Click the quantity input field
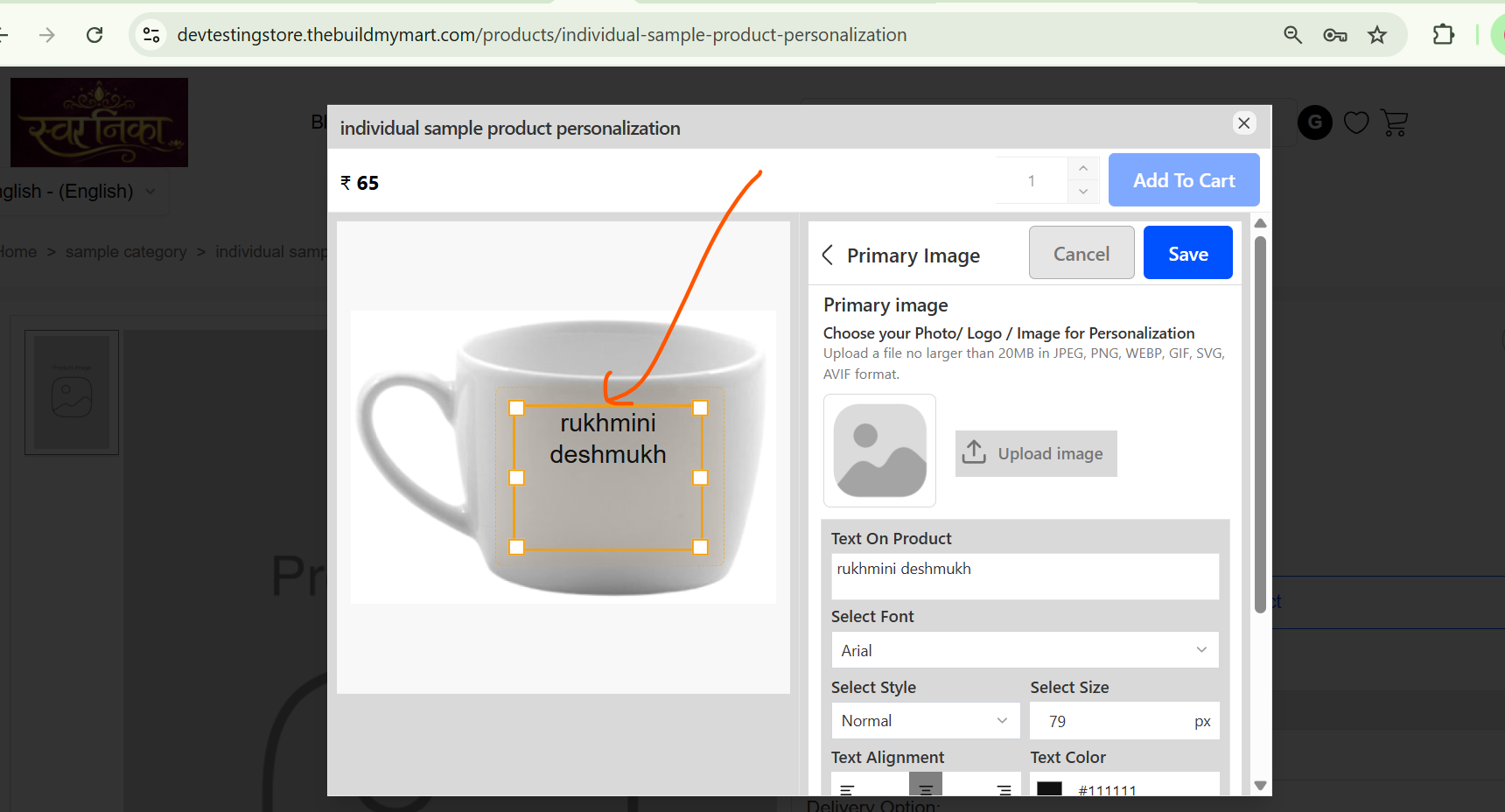 pyautogui.click(x=1032, y=181)
